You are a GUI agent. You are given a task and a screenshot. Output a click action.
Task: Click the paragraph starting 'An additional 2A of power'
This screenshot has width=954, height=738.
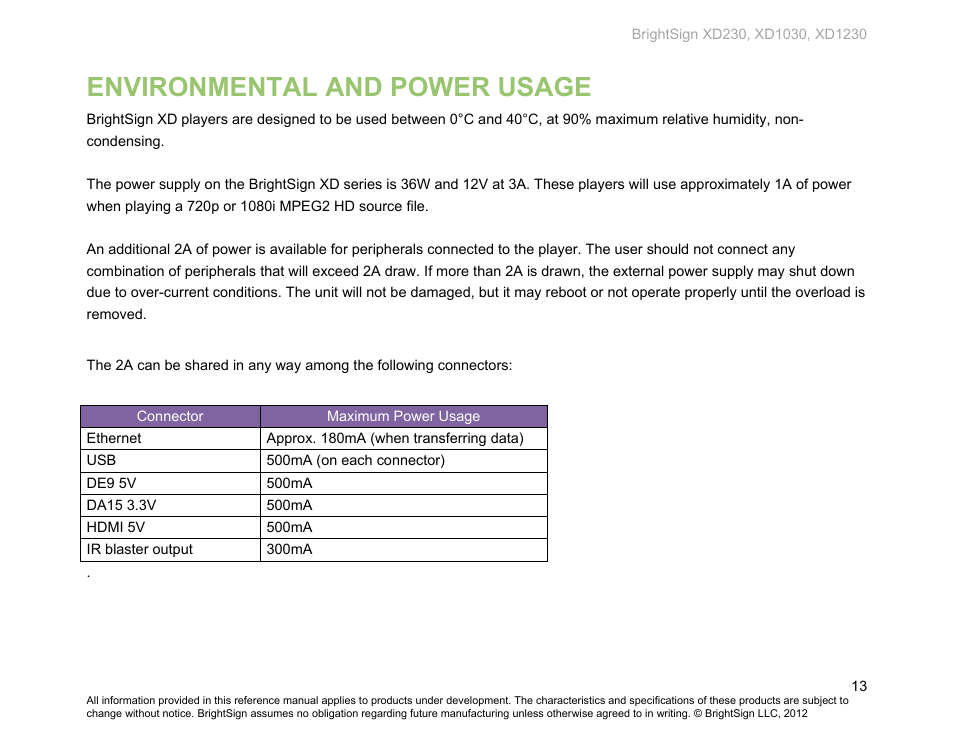coord(475,282)
